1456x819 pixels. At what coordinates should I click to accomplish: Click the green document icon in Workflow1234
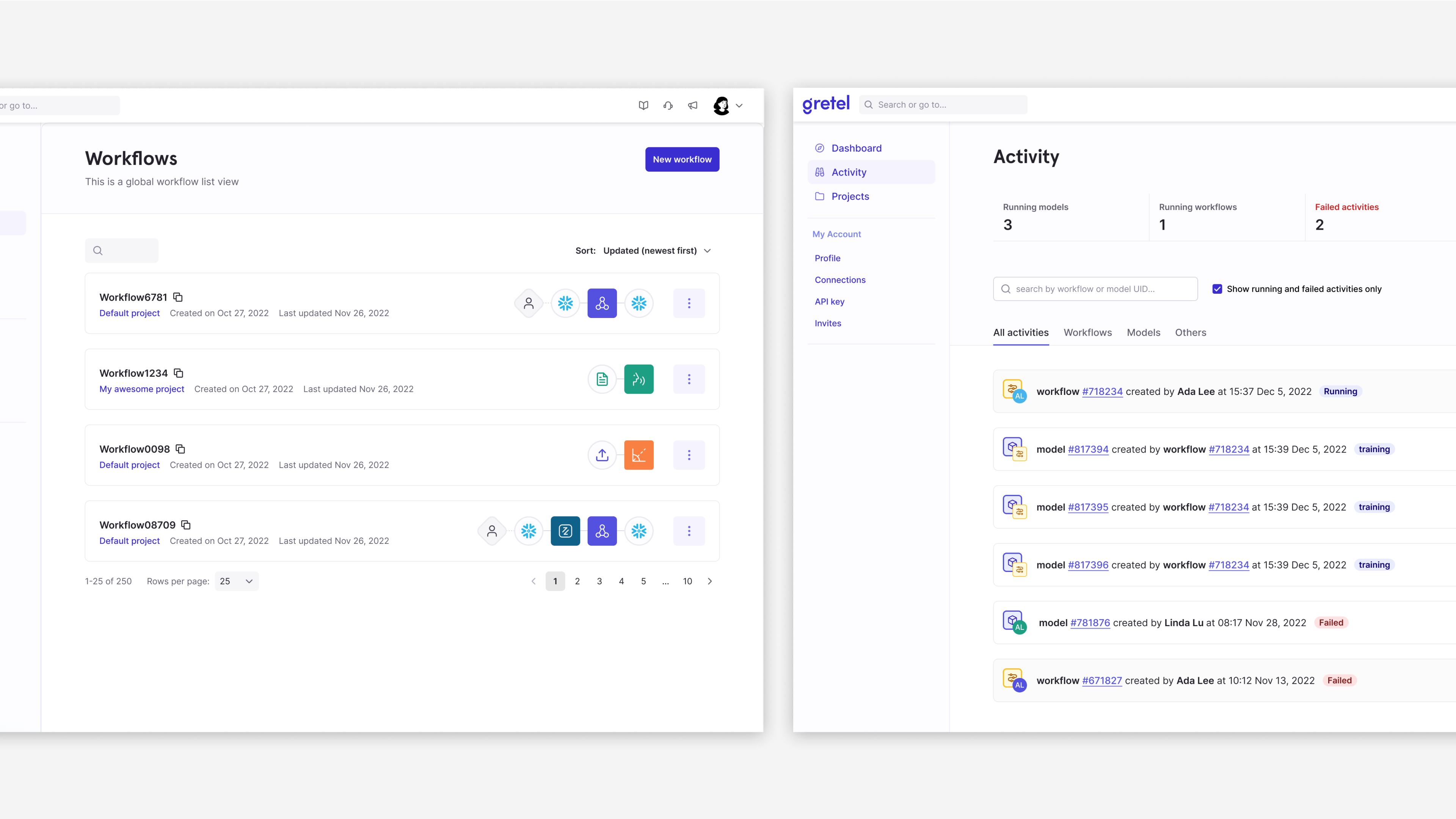pyautogui.click(x=602, y=379)
